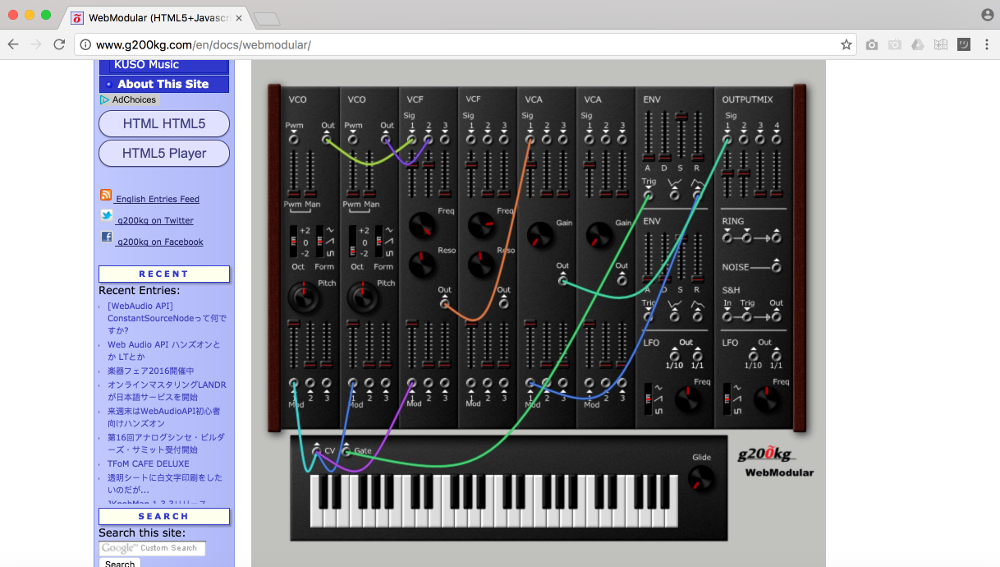Click upper ENV's Trig jack
Screen dimensions: 1000x567
pyautogui.click(x=649, y=195)
